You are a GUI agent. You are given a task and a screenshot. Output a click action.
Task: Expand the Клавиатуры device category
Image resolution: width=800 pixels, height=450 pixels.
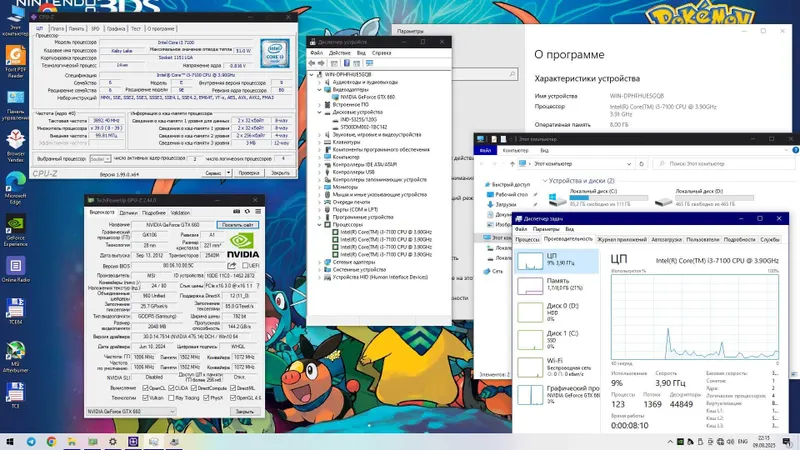pos(320,142)
